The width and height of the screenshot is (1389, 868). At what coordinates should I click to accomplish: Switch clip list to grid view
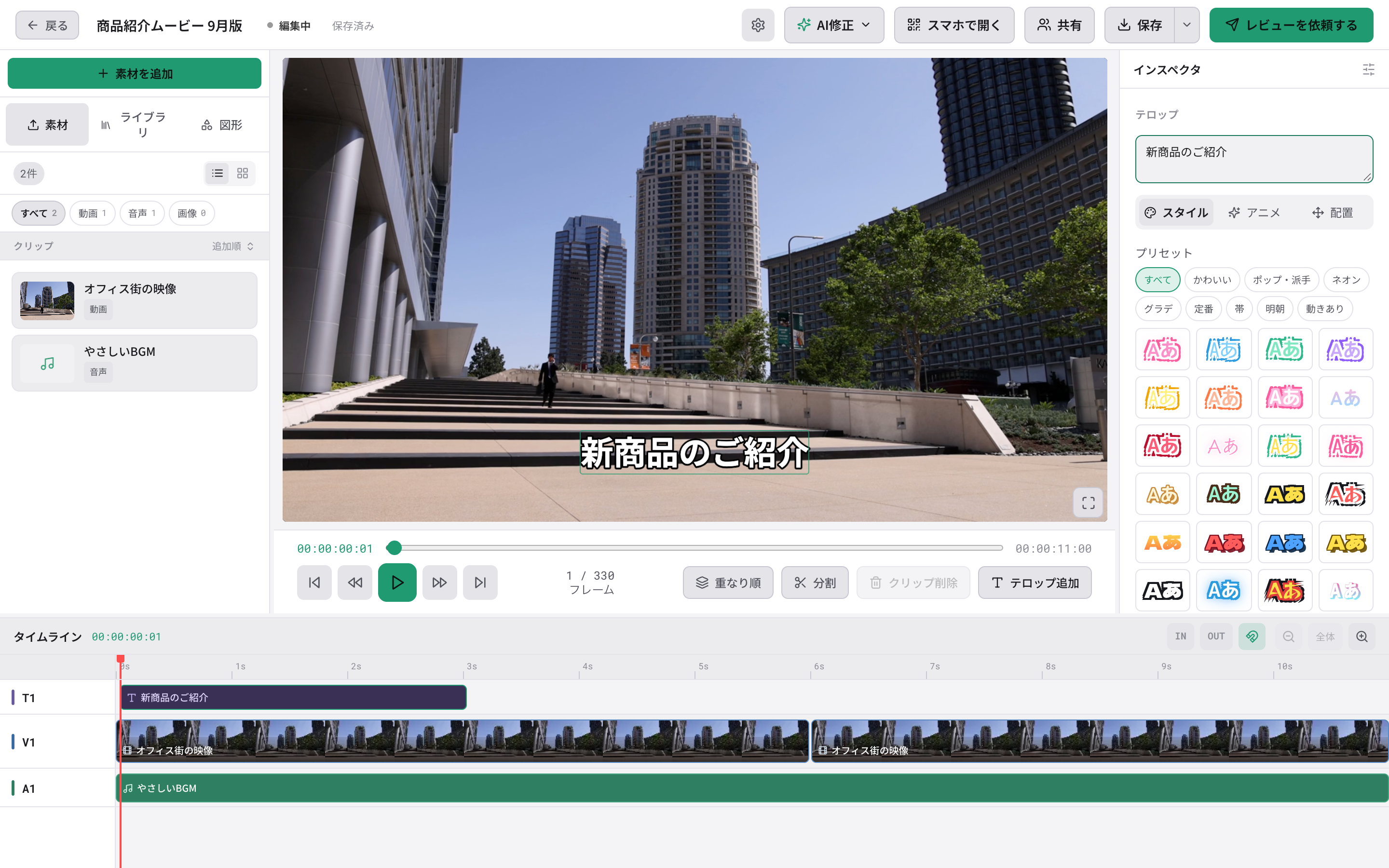point(242,174)
